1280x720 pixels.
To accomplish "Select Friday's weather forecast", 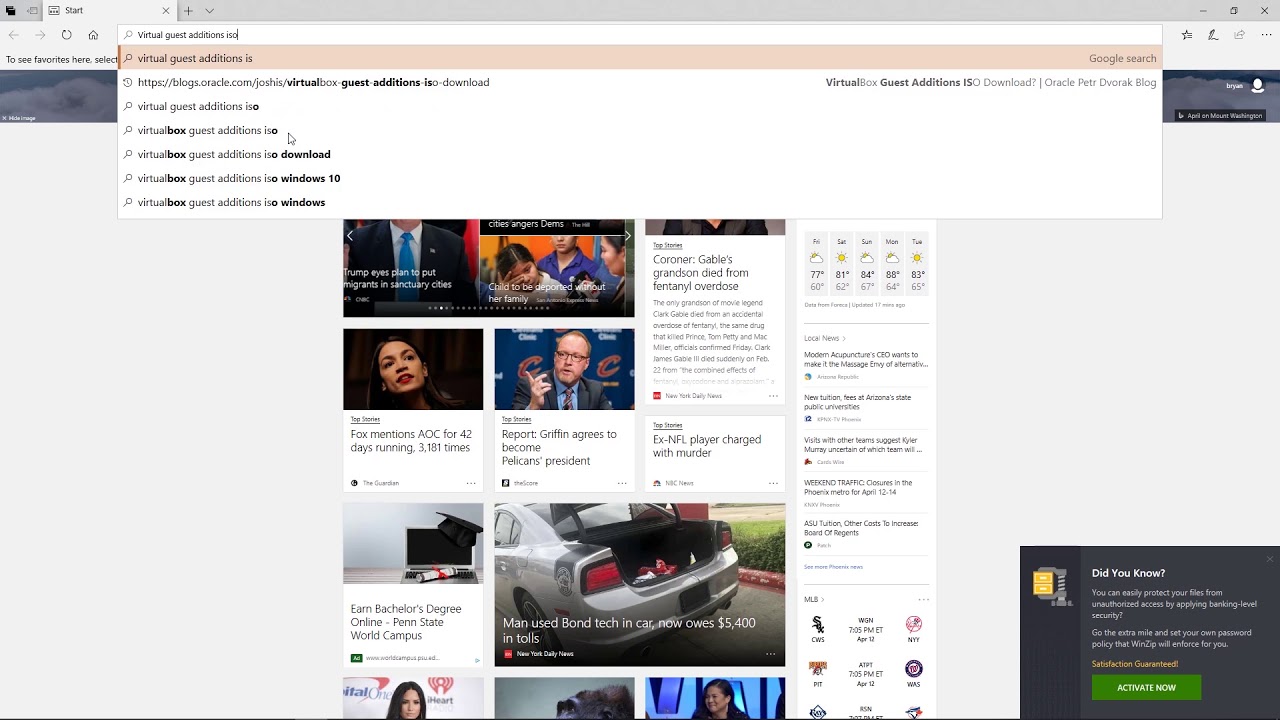I will coord(817,264).
